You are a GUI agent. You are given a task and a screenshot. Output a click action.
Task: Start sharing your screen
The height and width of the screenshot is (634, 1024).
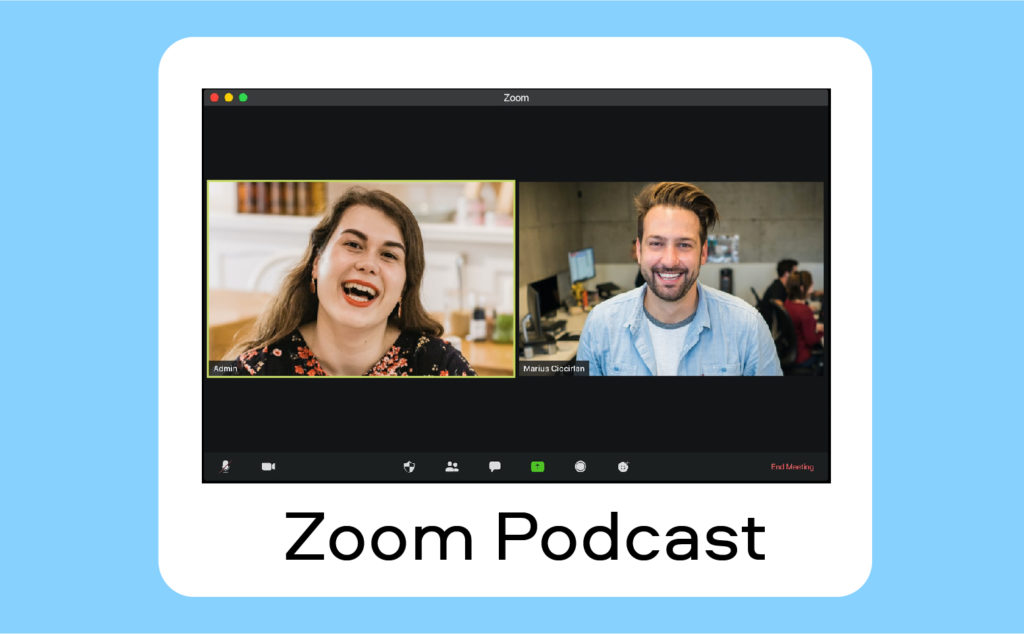coord(537,466)
